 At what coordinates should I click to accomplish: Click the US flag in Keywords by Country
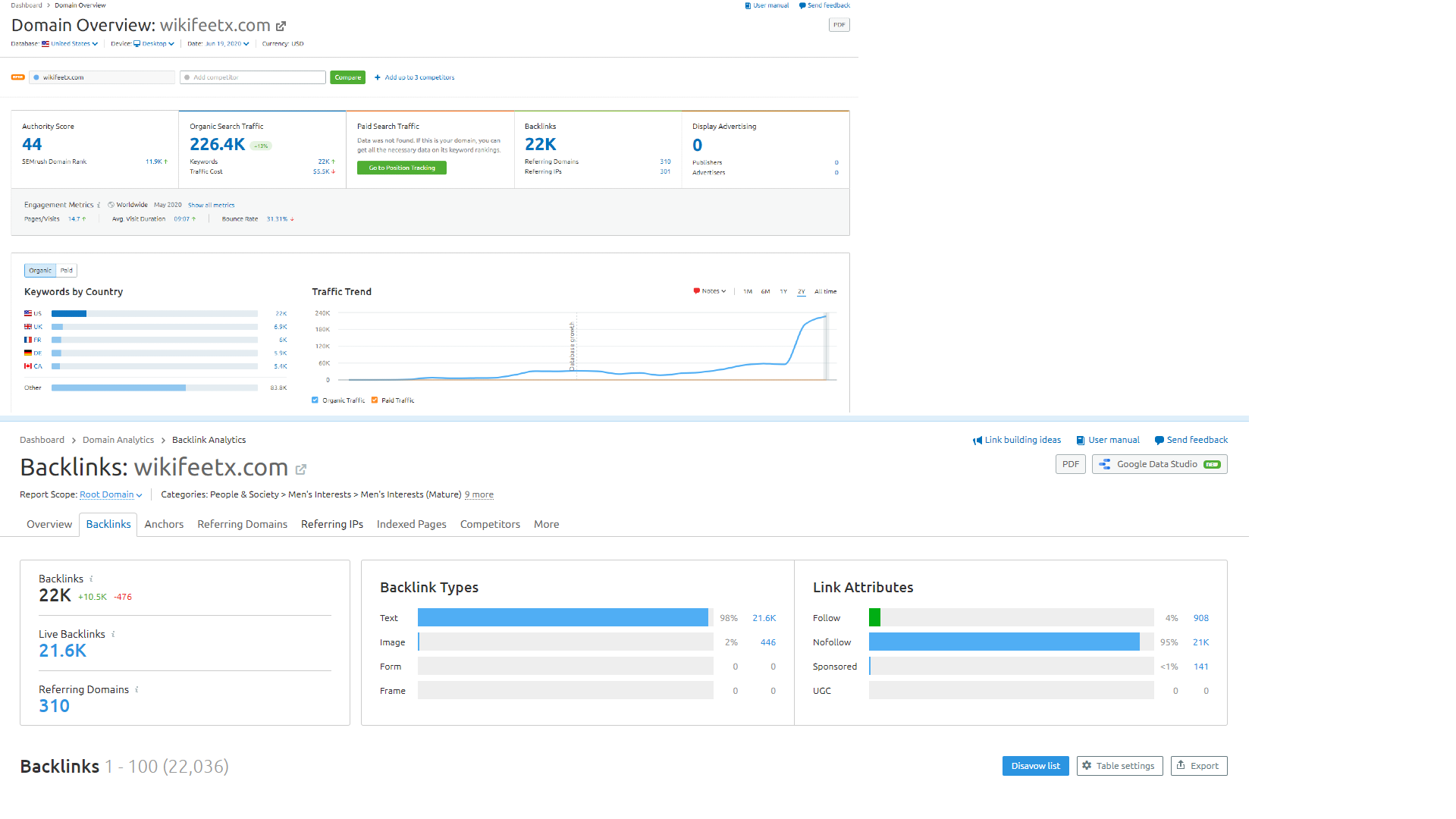tap(28, 313)
